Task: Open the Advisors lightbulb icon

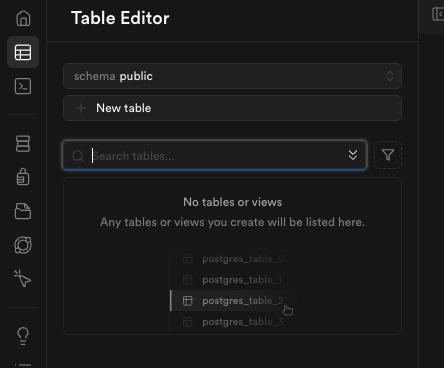Action: [x=23, y=336]
